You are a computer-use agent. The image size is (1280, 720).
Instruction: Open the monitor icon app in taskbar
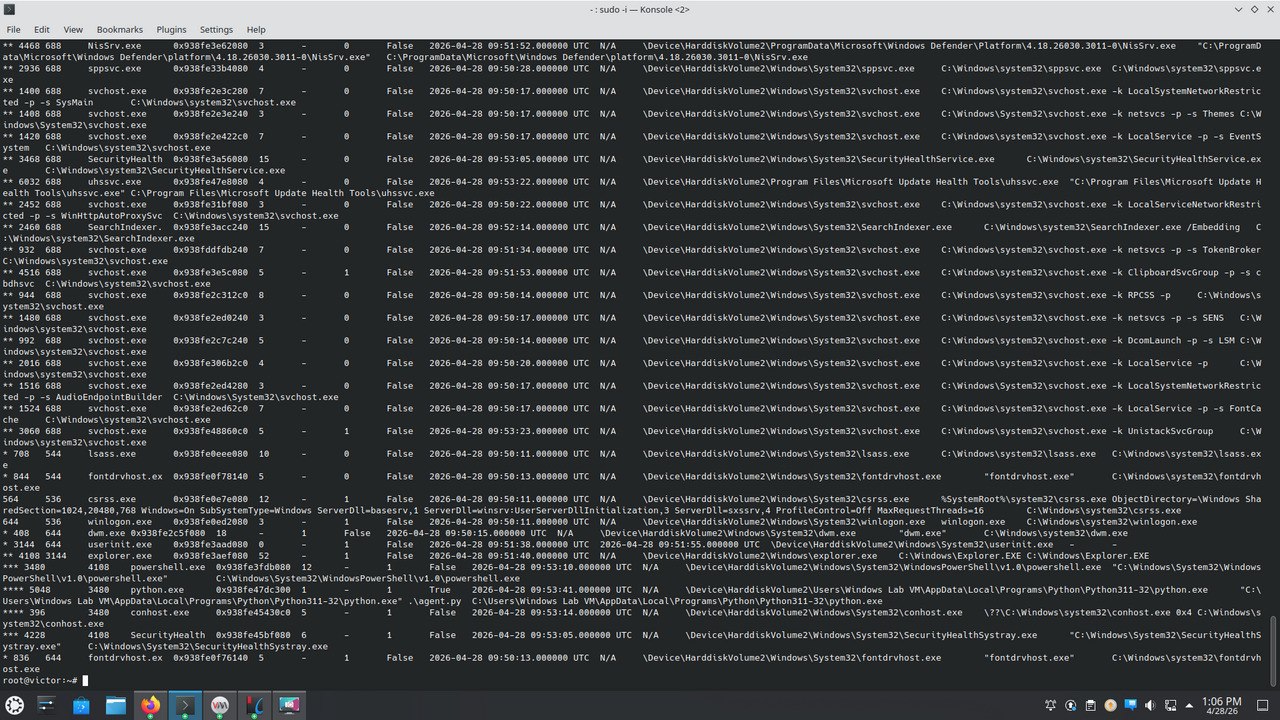tap(289, 706)
